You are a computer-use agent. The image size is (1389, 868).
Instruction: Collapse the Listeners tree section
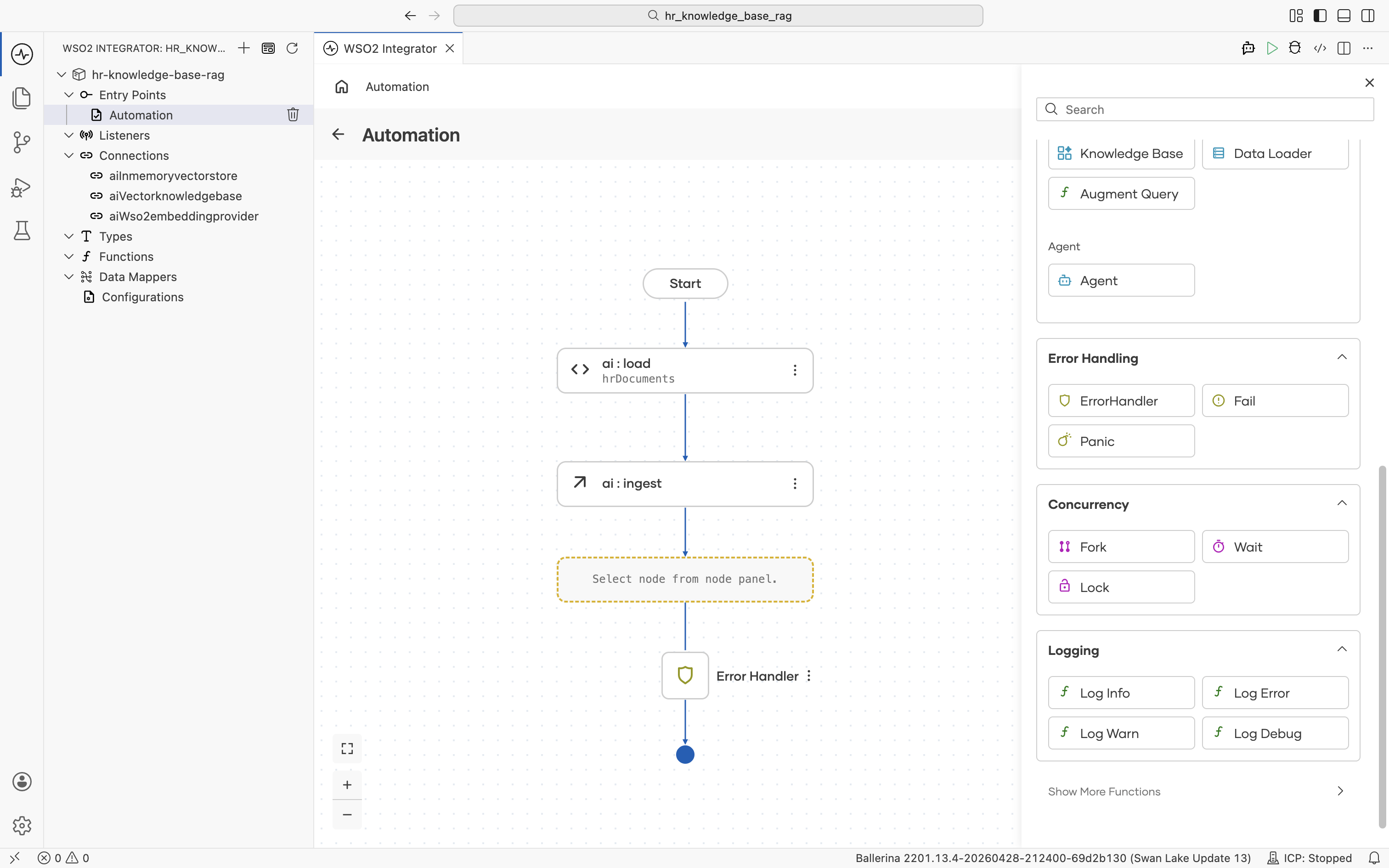(69, 135)
